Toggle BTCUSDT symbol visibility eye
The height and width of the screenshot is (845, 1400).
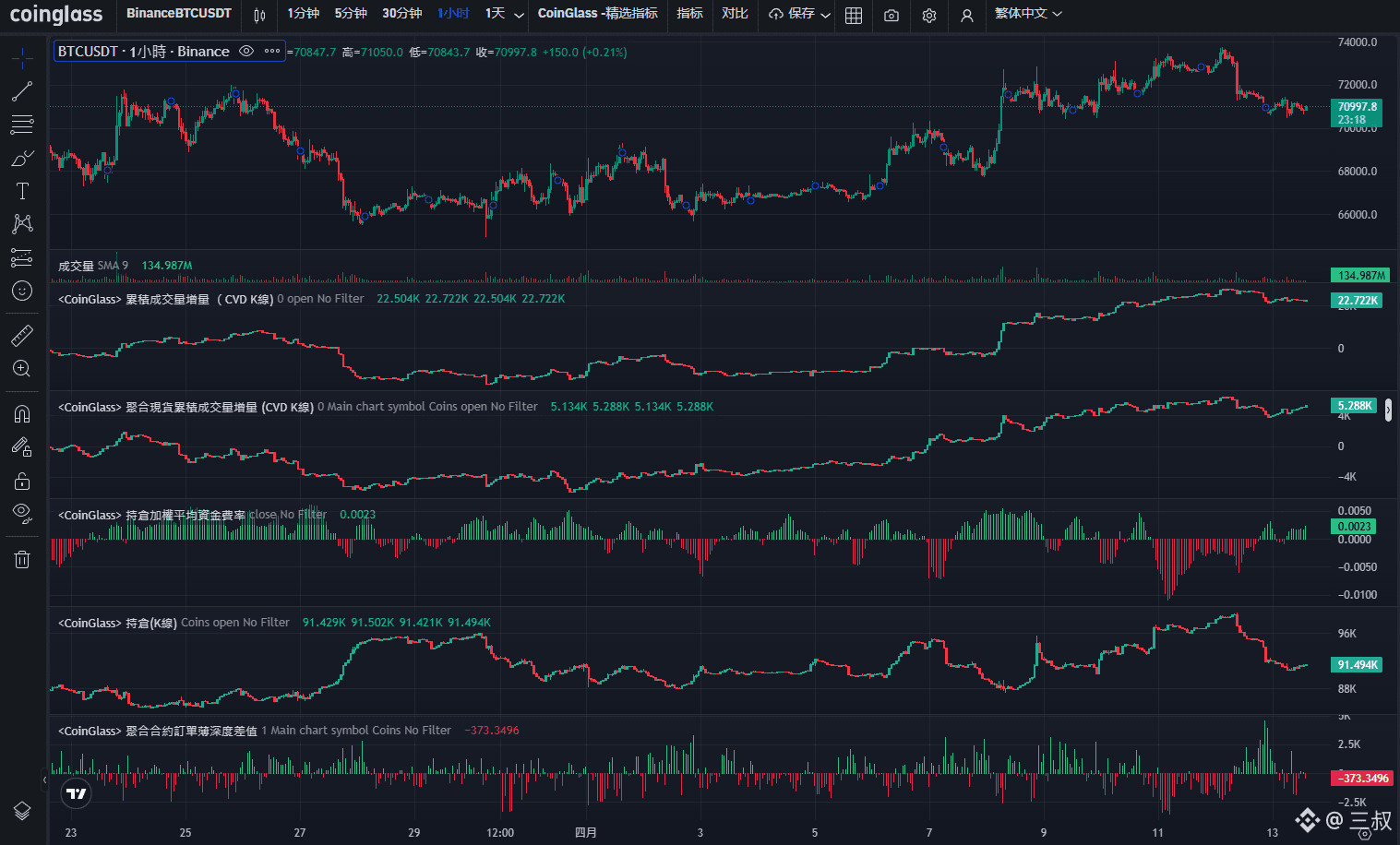point(246,52)
